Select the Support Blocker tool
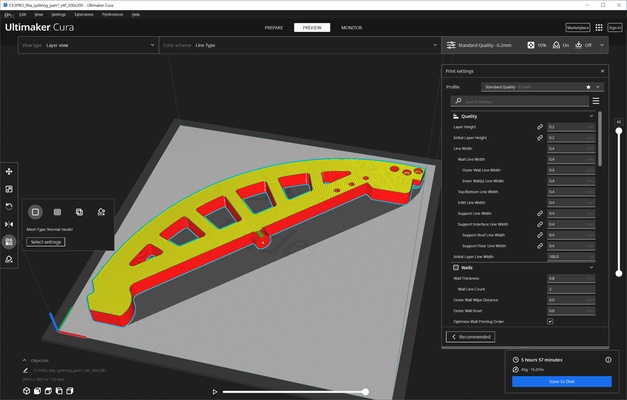Screen dimensions: 627x400 point(9,259)
